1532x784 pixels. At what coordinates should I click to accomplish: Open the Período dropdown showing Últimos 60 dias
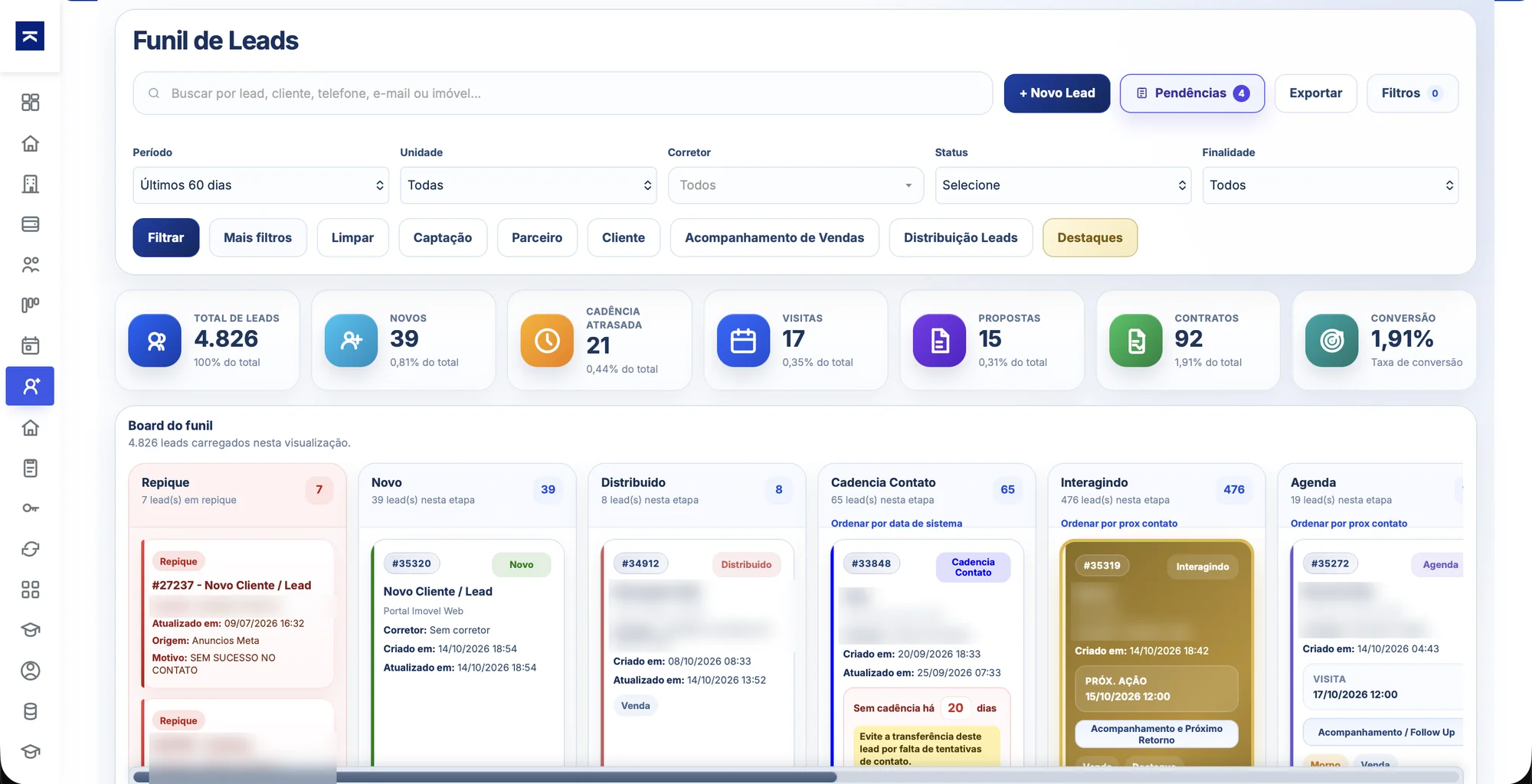coord(260,185)
